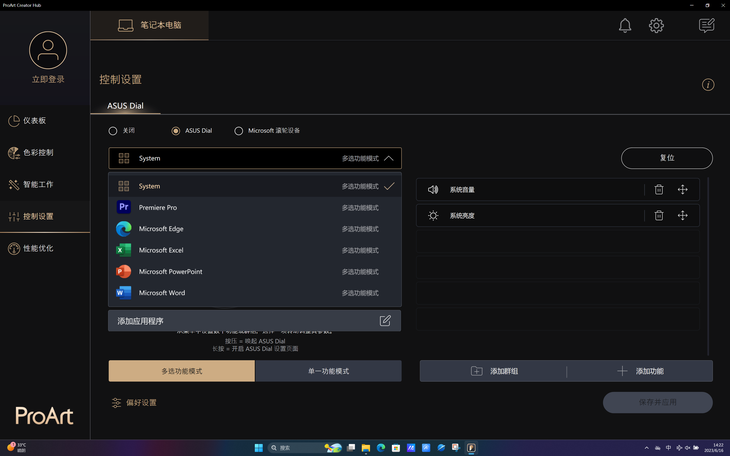
Task: Click the move handle for 系统亮度
Action: click(x=682, y=216)
